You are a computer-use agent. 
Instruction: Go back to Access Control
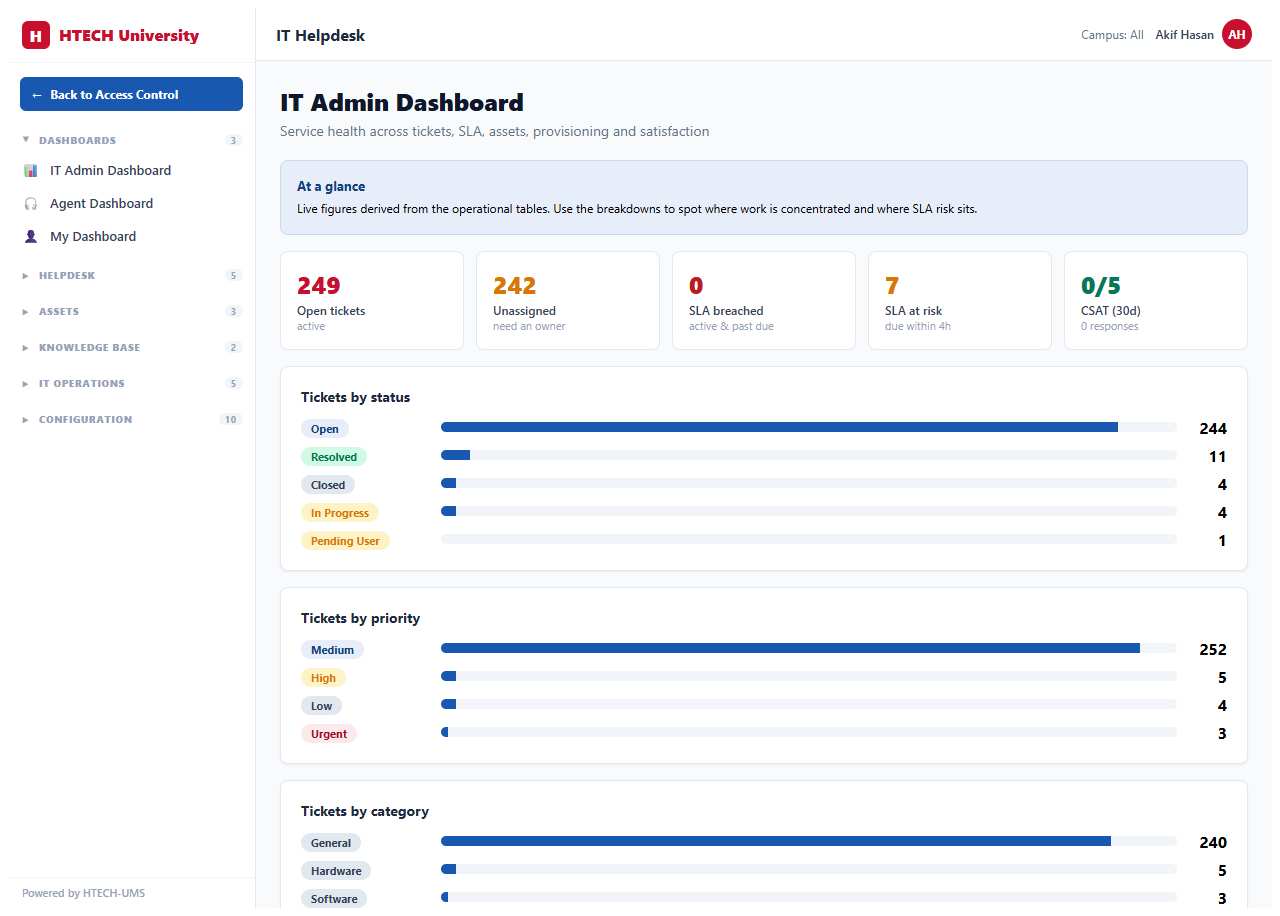coord(131,94)
